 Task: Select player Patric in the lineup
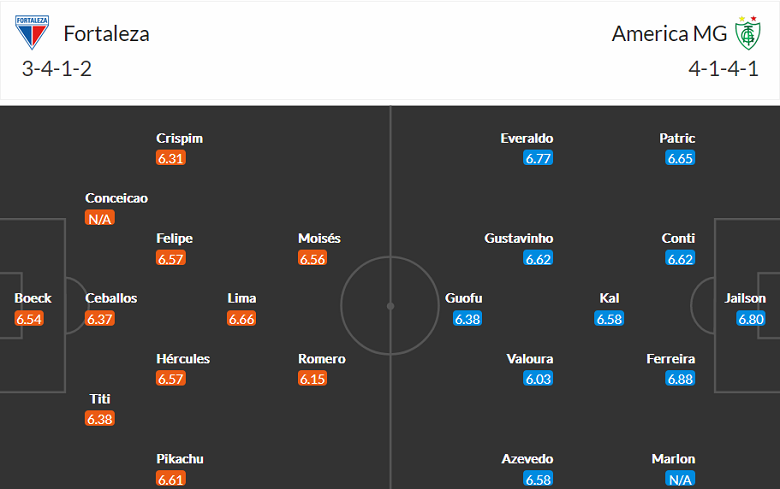point(677,138)
